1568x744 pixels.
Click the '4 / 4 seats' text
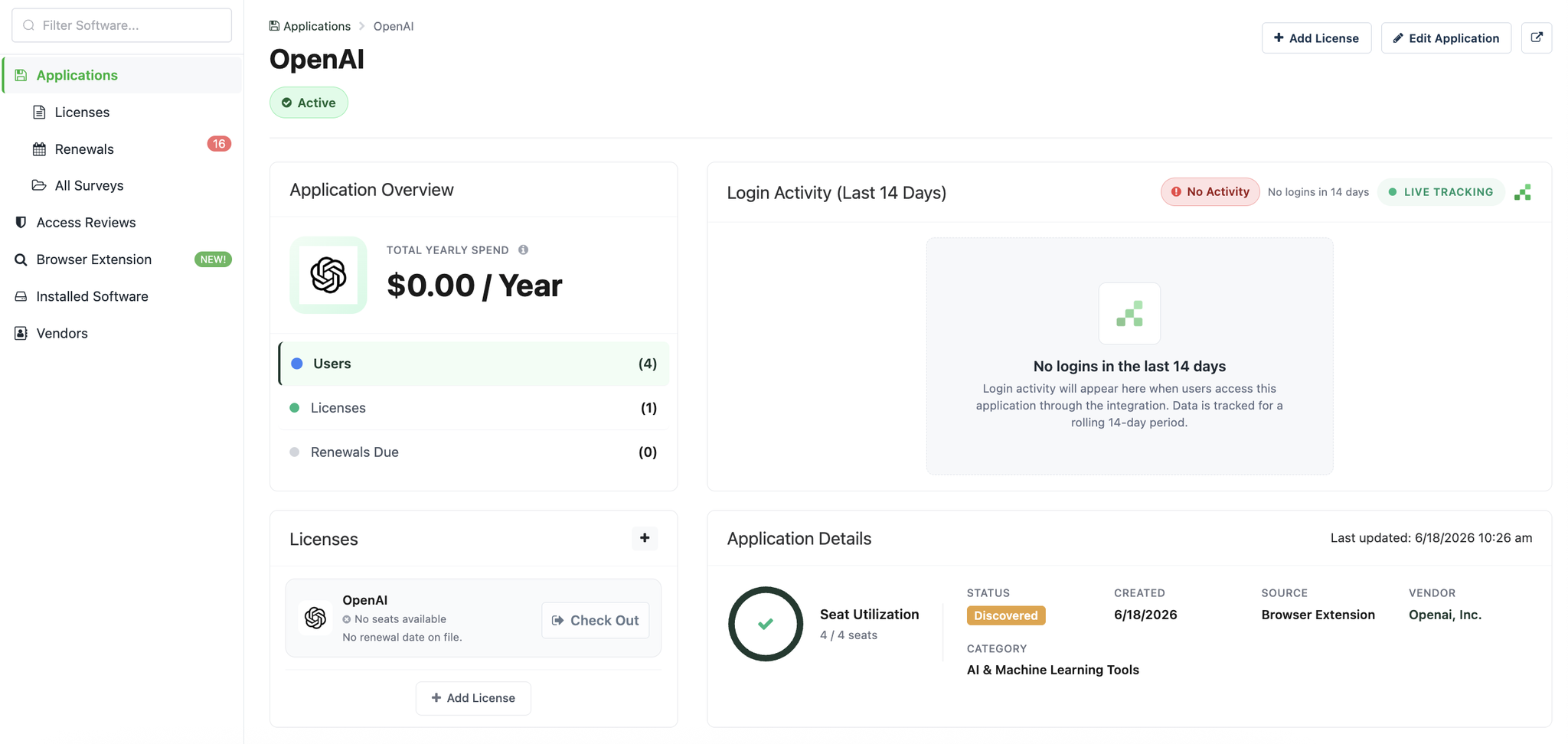point(848,635)
